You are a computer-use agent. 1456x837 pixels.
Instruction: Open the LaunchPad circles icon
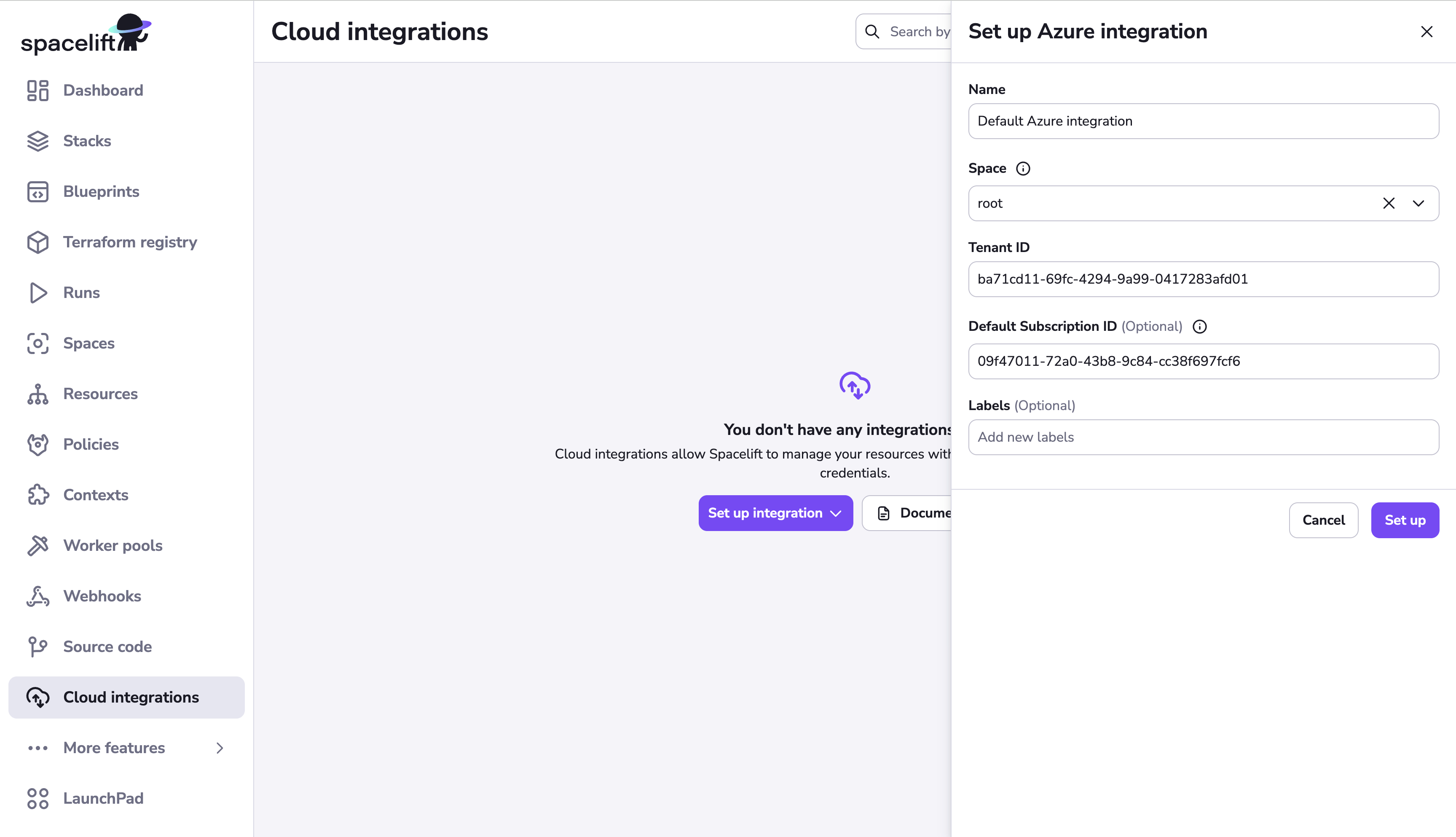click(x=38, y=799)
